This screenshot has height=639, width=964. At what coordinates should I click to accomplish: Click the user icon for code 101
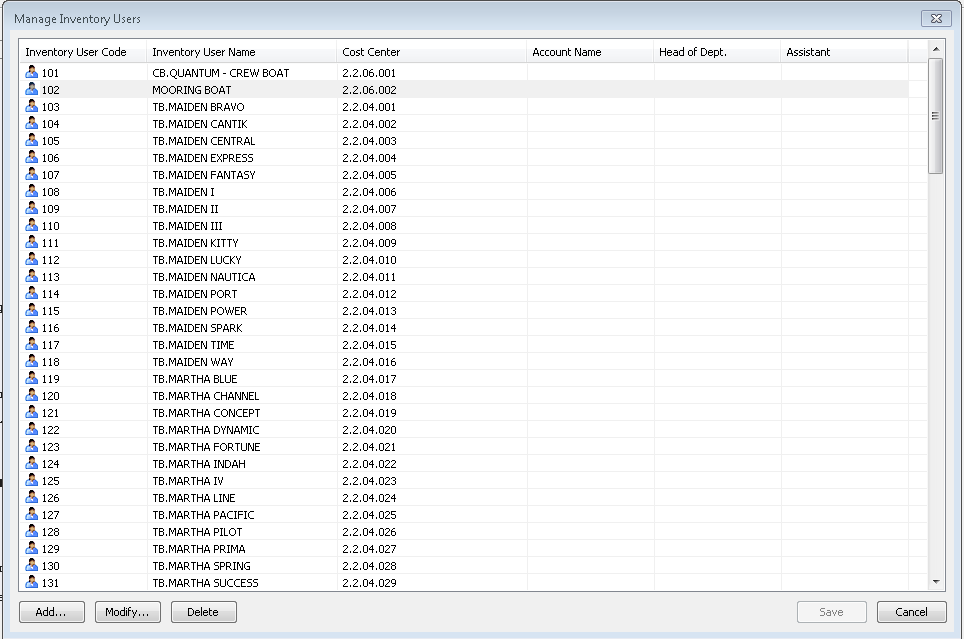pyautogui.click(x=32, y=73)
